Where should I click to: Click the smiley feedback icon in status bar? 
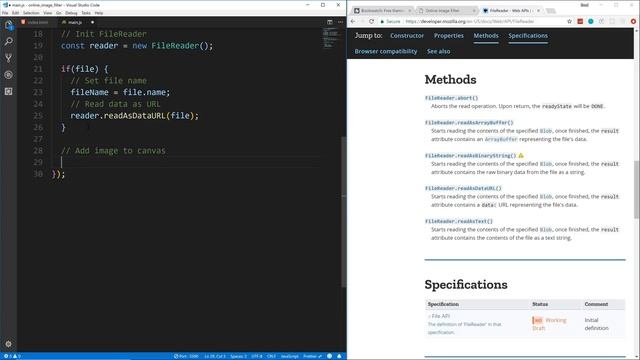click(329, 356)
